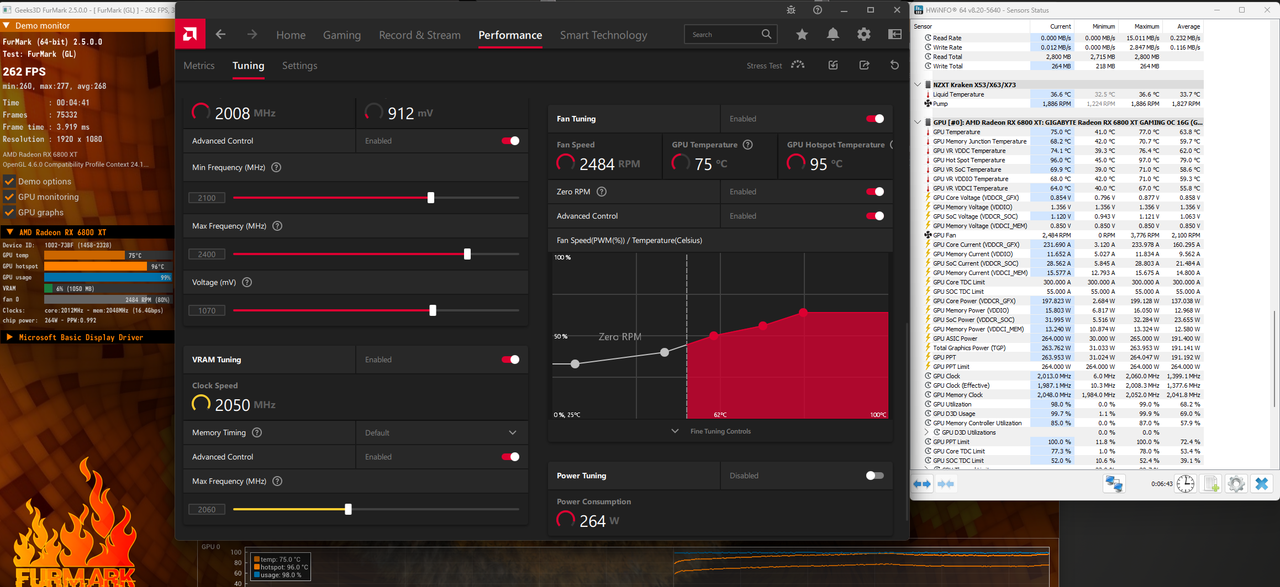
Task: Adjust the Min Frequency slider handle
Action: click(431, 198)
